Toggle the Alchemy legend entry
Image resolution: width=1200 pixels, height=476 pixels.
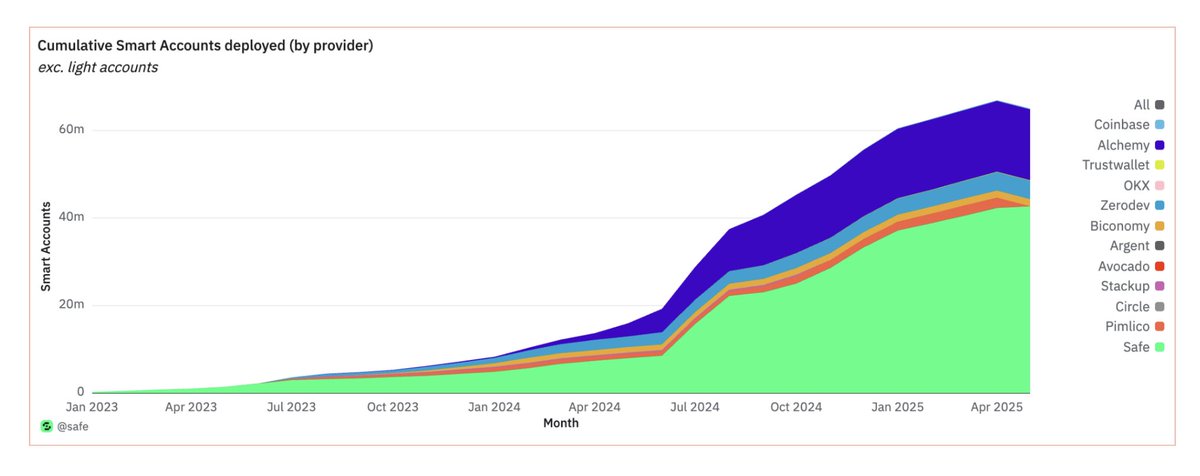(x=1131, y=145)
